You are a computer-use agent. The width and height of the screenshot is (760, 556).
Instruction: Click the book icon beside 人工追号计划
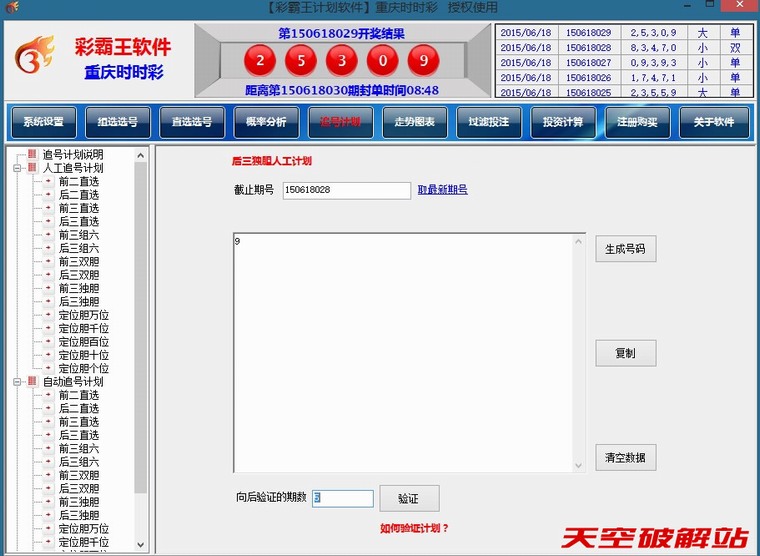tap(32, 168)
